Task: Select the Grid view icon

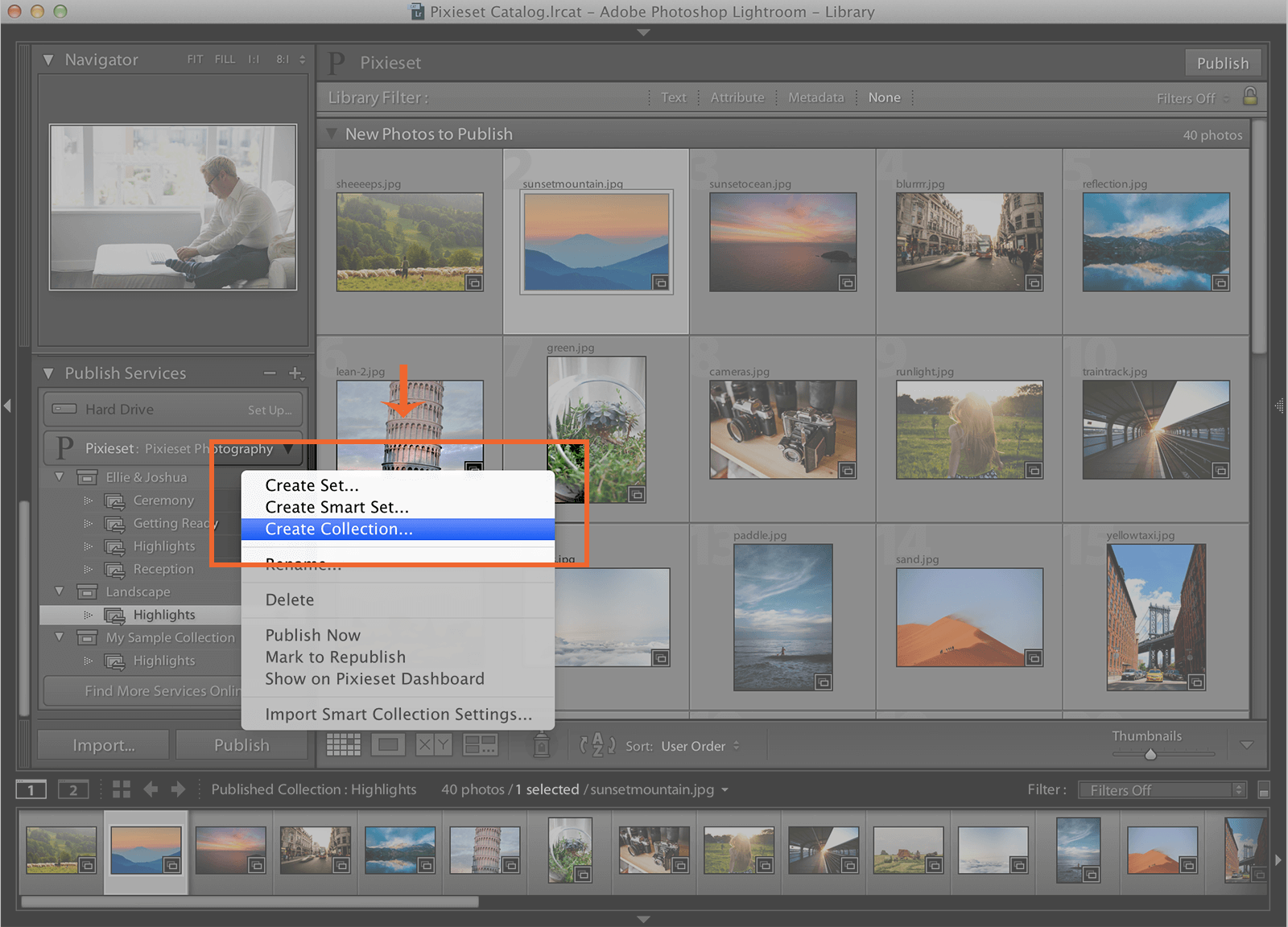Action: [x=344, y=745]
